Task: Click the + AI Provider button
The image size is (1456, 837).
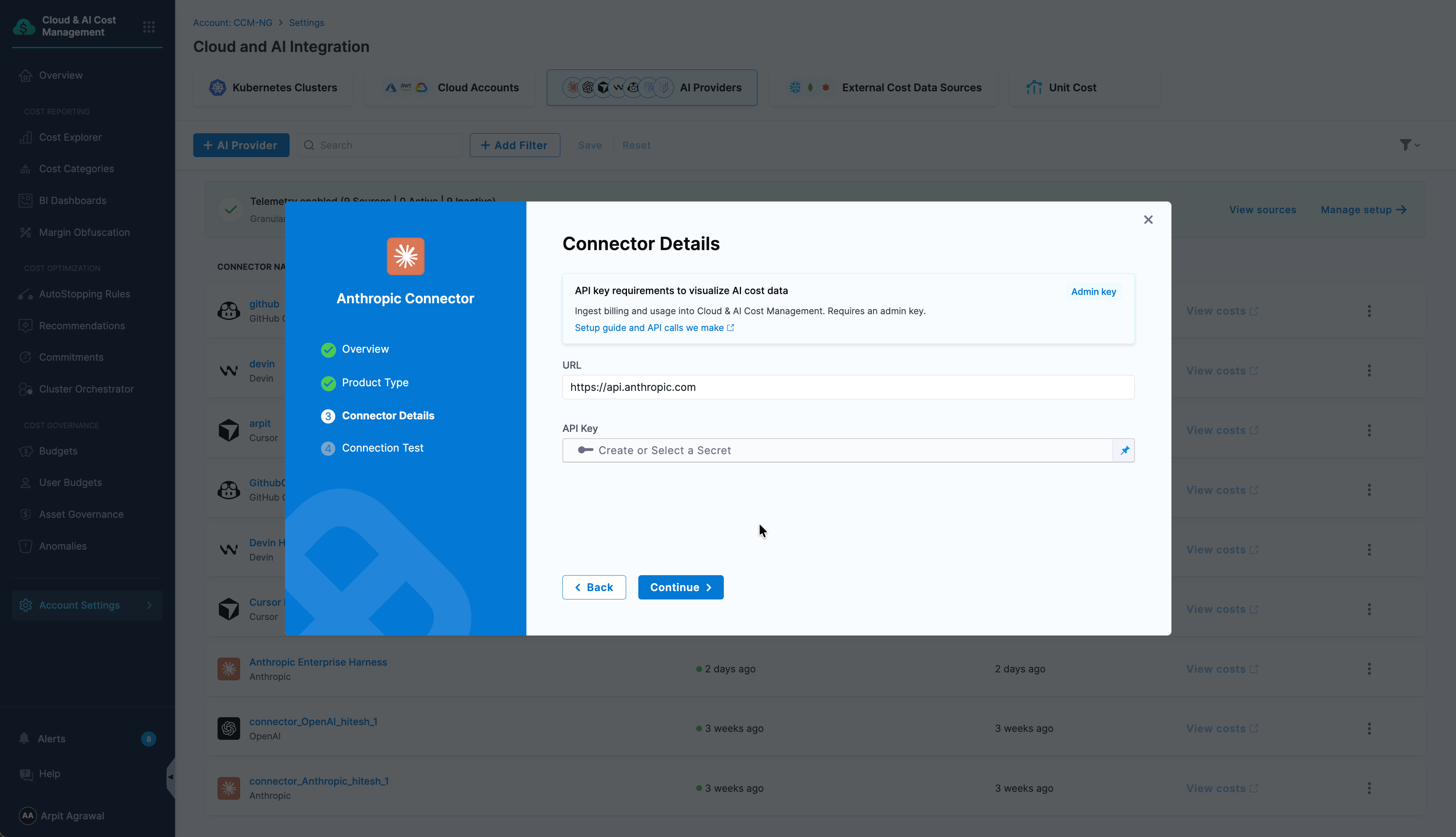Action: [x=241, y=145]
